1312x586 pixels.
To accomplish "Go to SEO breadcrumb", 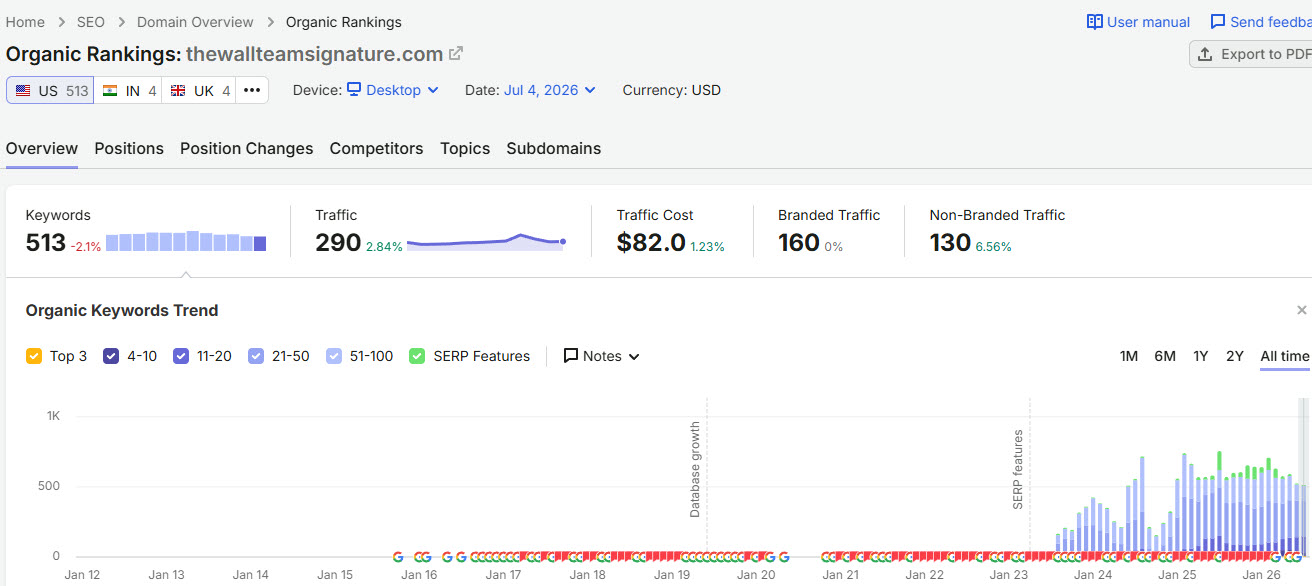I will pos(91,22).
